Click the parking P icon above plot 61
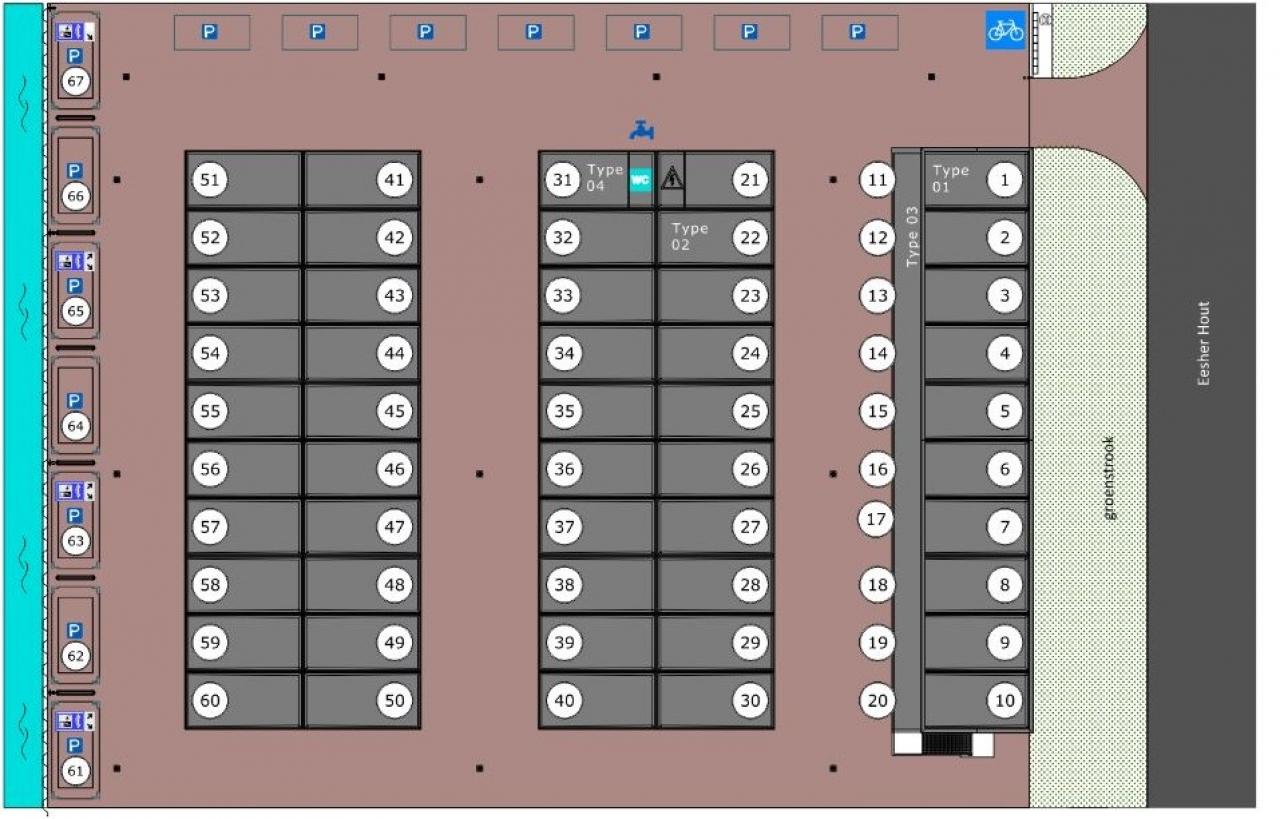Image resolution: width=1280 pixels, height=819 pixels. [x=75, y=745]
